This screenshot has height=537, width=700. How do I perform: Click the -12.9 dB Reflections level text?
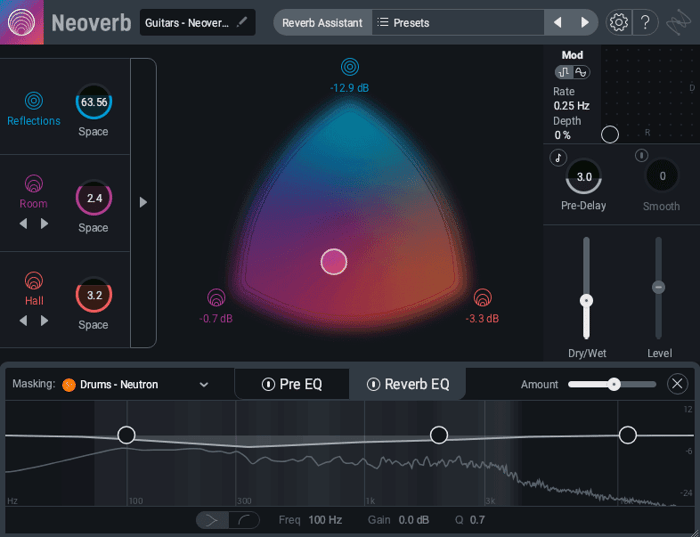point(350,88)
